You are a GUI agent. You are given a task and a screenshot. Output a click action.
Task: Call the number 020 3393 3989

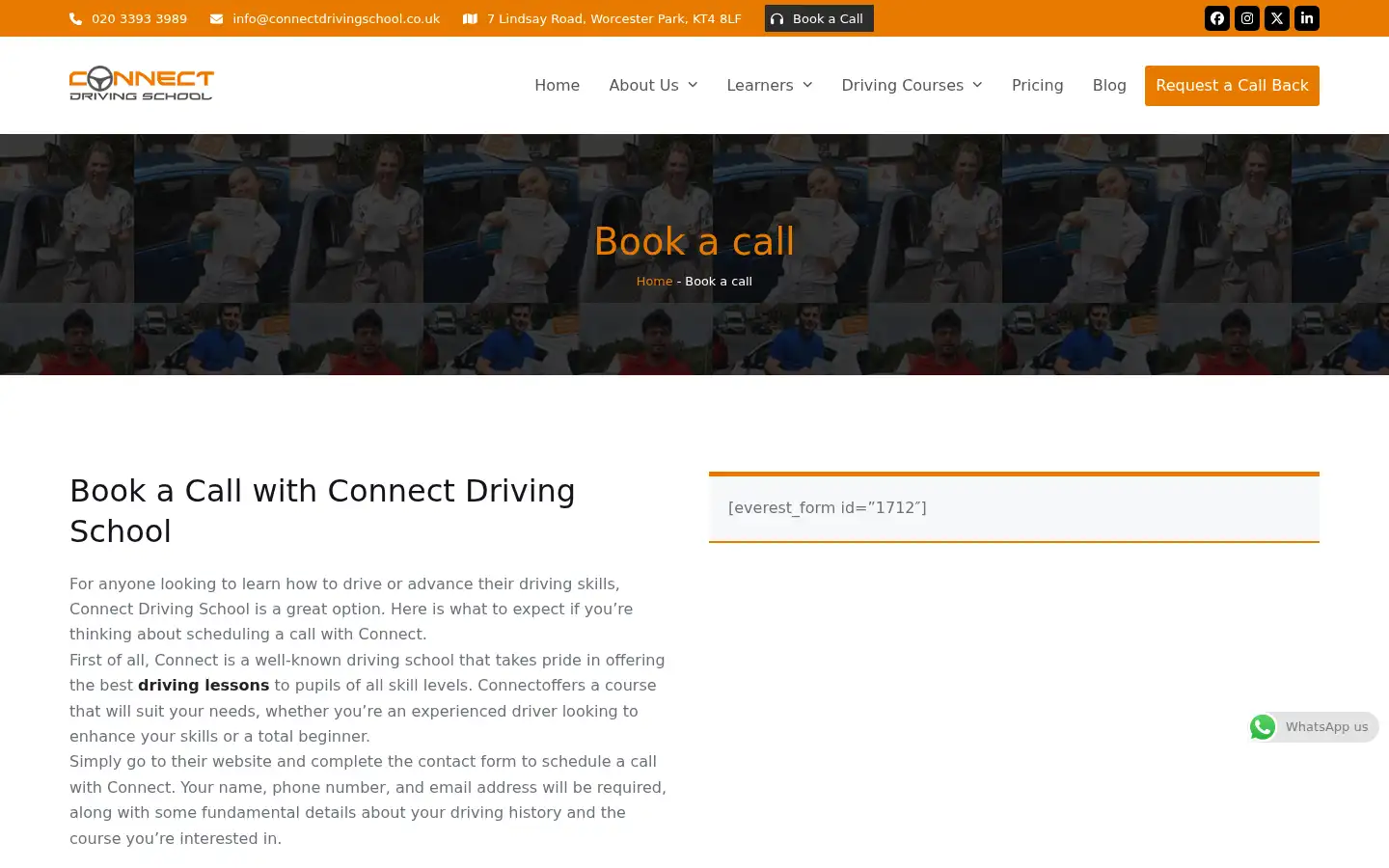pos(139,18)
